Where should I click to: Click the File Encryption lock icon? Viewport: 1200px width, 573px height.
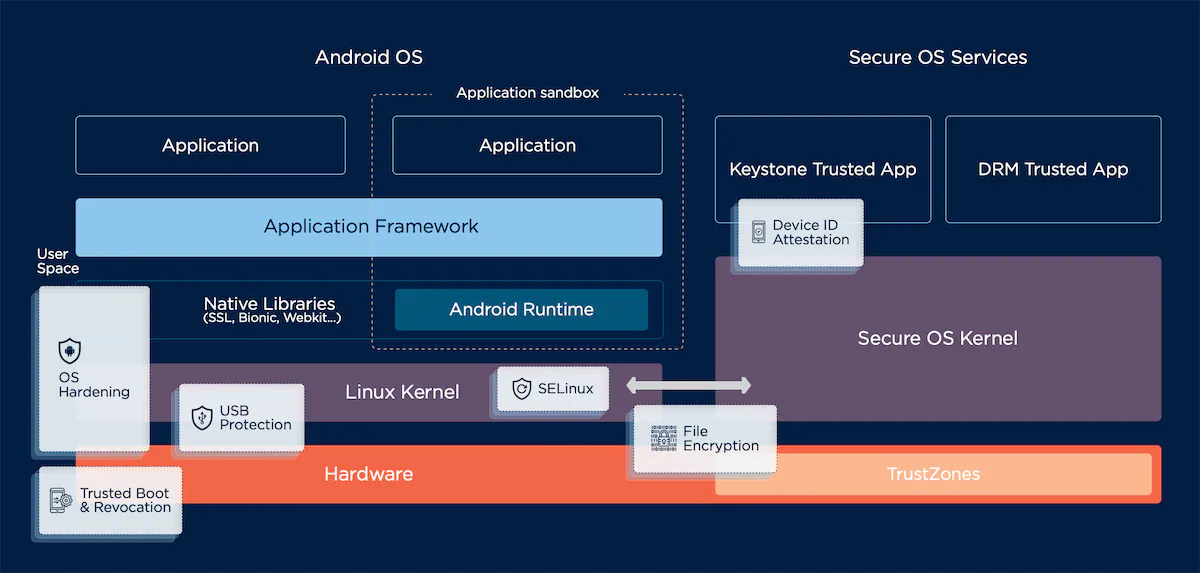tap(663, 439)
